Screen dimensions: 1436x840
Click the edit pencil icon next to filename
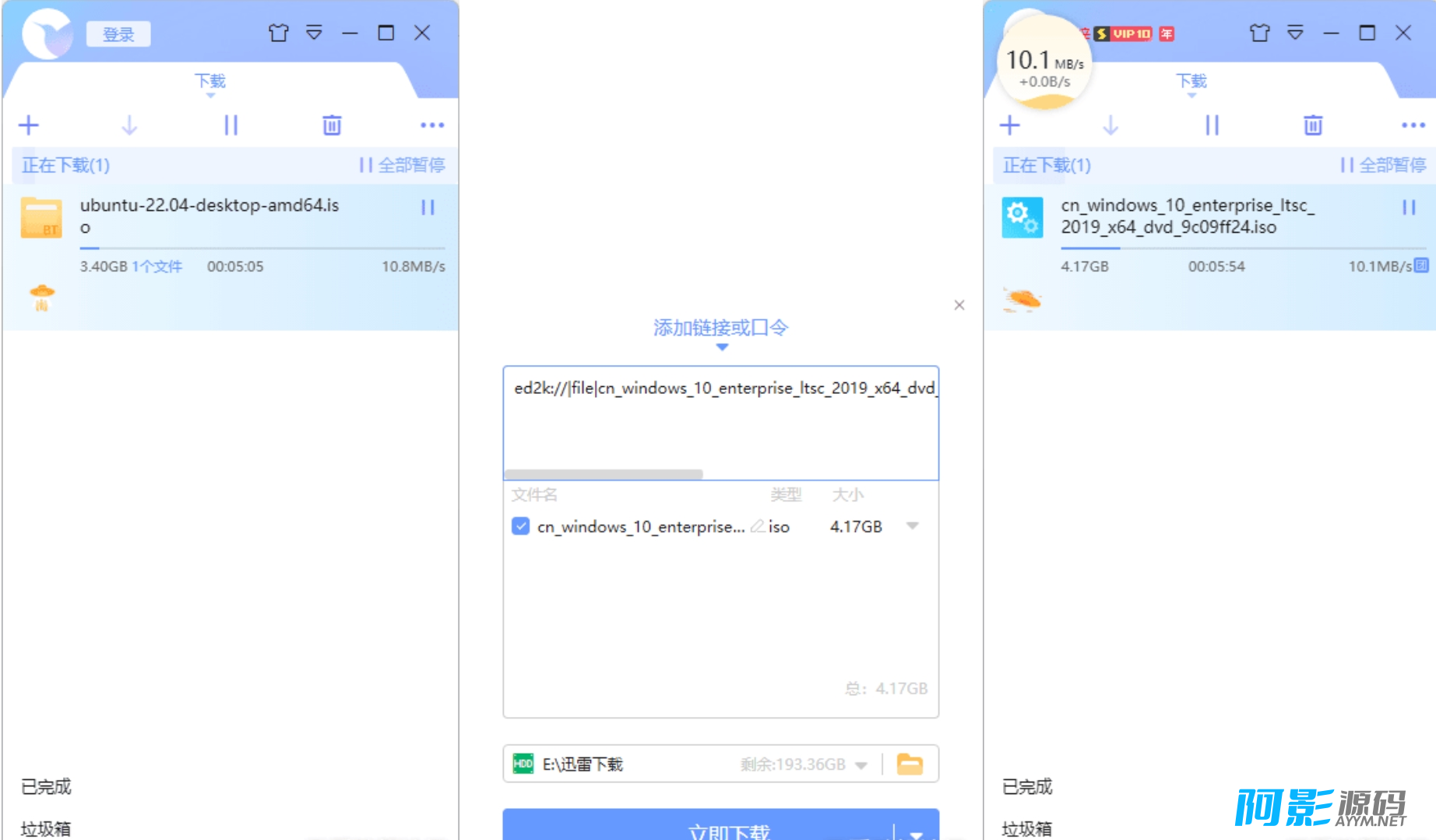pyautogui.click(x=757, y=527)
